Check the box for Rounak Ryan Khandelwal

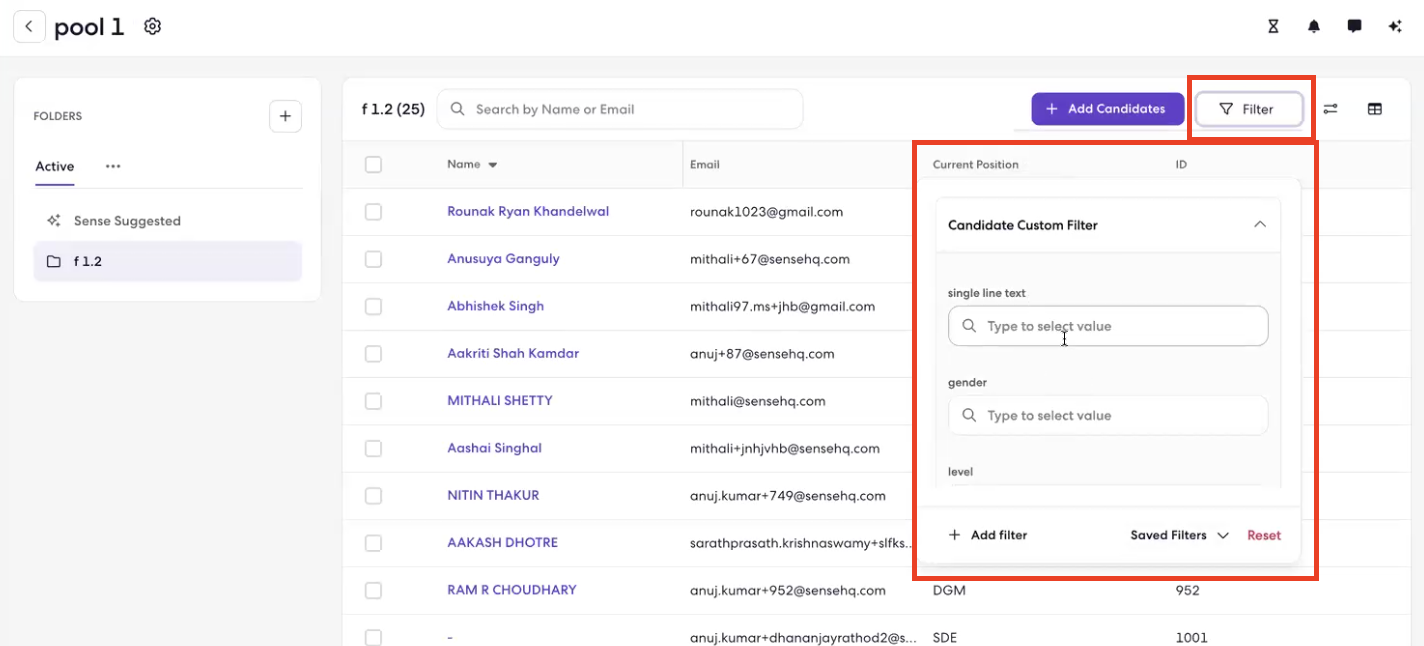tap(373, 212)
